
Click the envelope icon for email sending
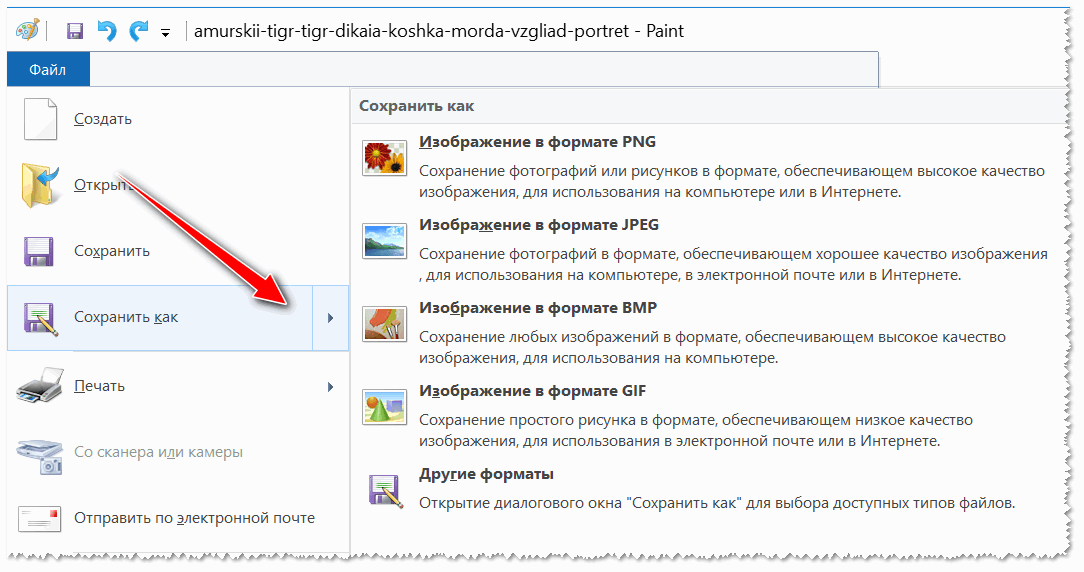click(39, 517)
